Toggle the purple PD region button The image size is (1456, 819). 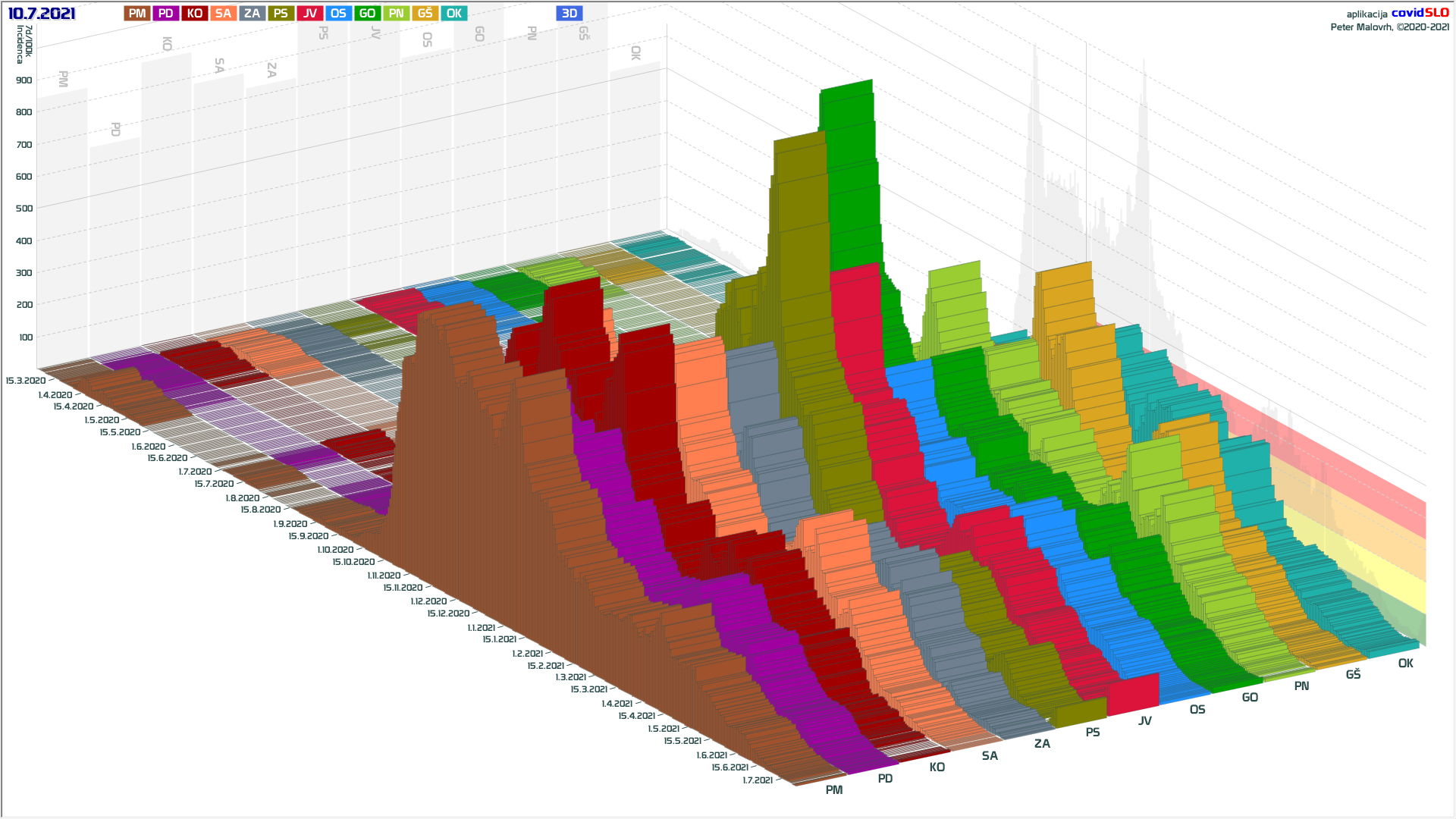(x=166, y=13)
